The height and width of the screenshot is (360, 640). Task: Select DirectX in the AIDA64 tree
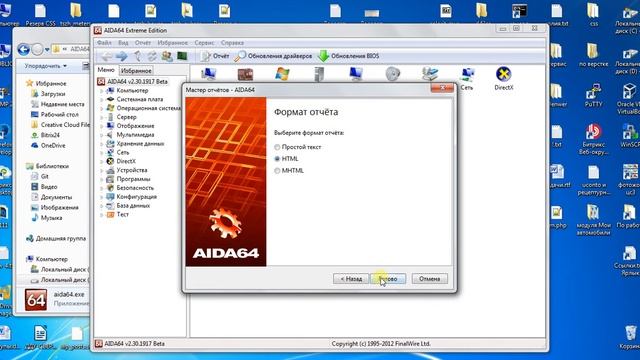[121, 161]
